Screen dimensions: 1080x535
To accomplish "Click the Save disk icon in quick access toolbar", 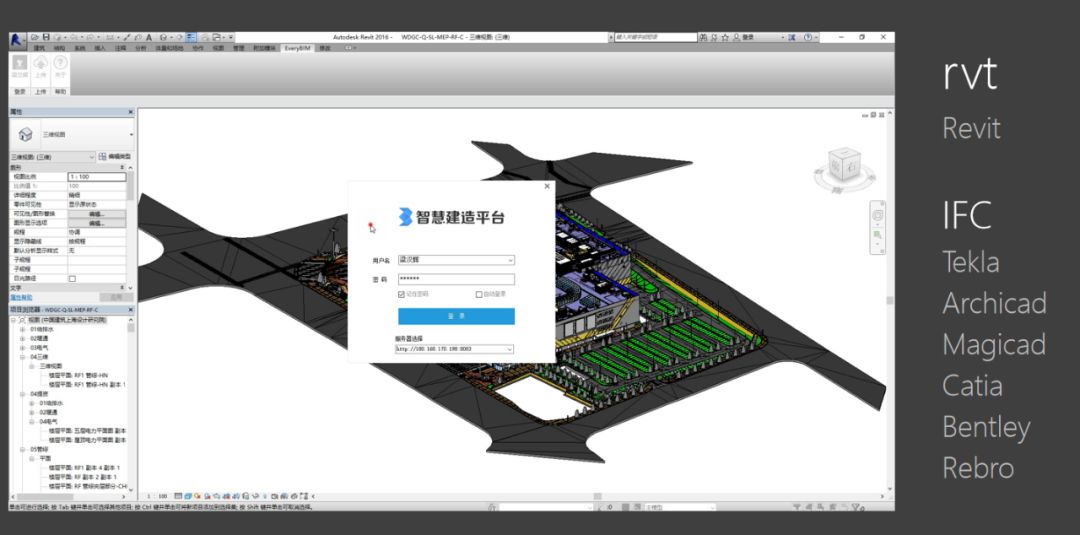I will 45,37.
